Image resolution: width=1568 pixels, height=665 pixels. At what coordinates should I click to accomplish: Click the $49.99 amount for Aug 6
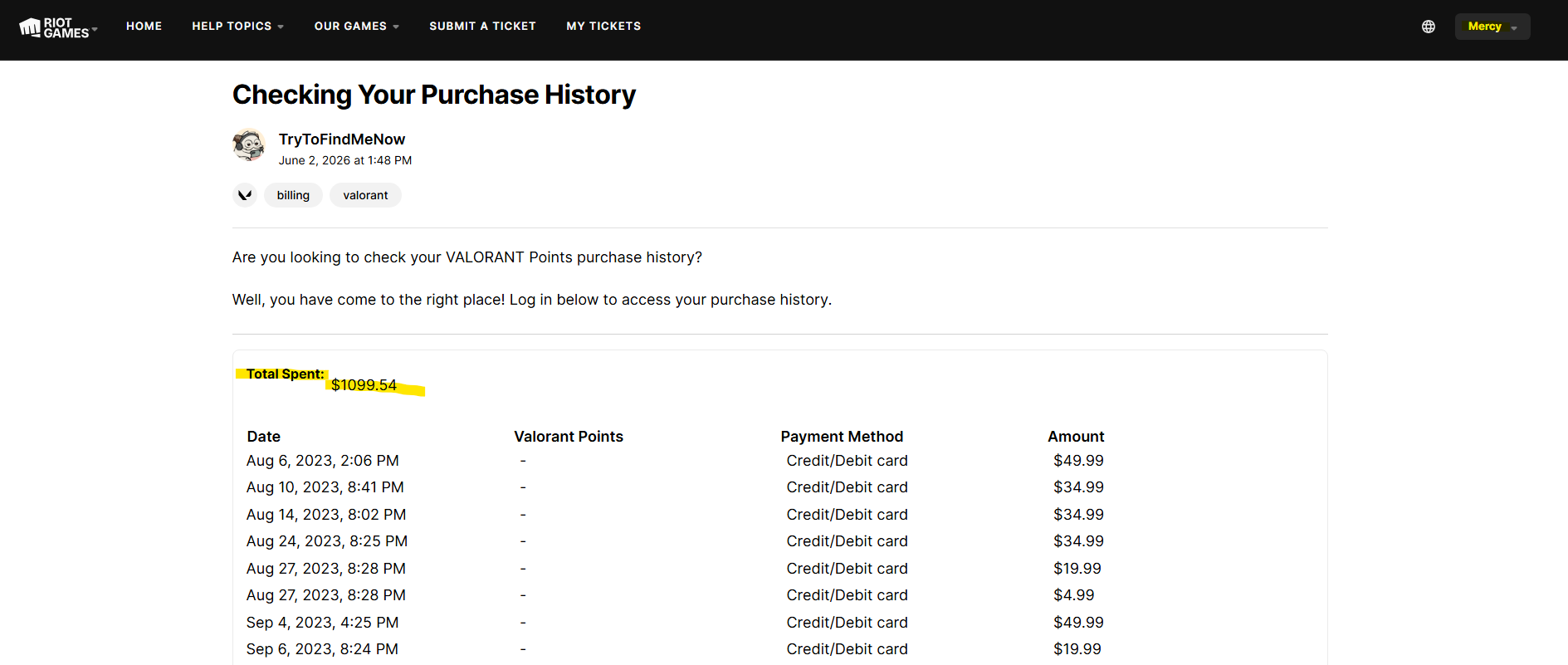click(x=1078, y=461)
